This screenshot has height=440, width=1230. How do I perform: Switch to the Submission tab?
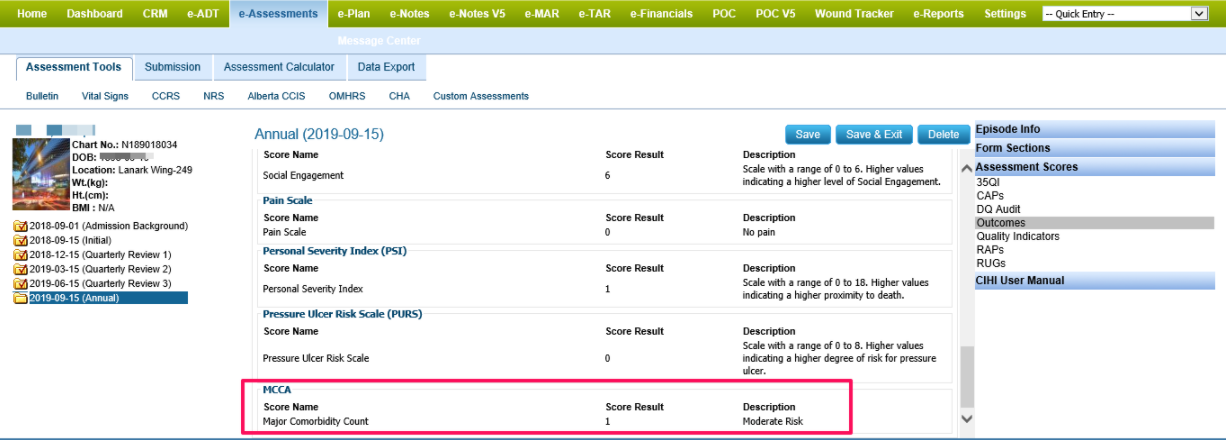pyautogui.click(x=172, y=67)
